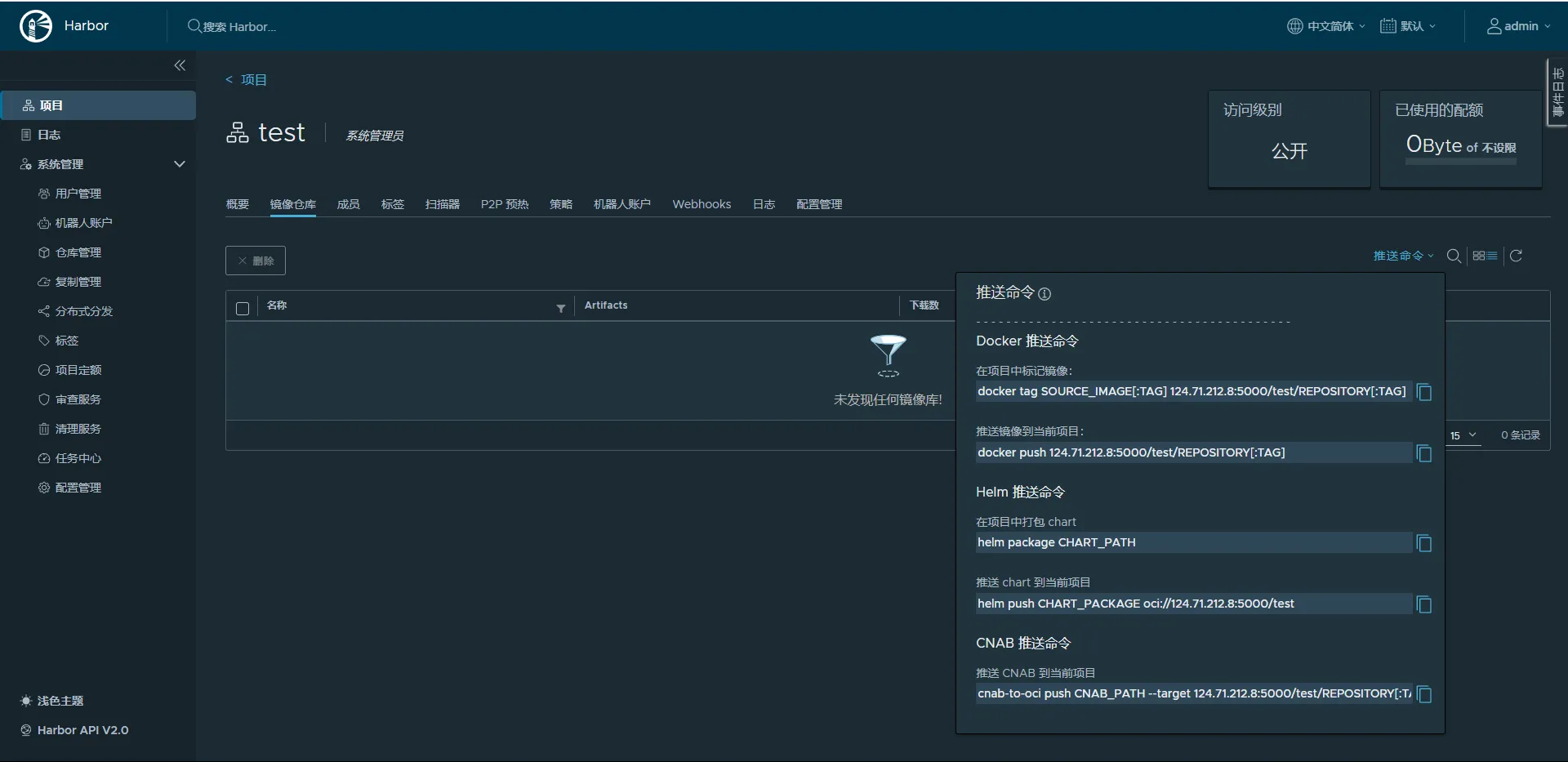Filter repositories by name column
Screen dimensions: 1568x762
[x=561, y=308]
